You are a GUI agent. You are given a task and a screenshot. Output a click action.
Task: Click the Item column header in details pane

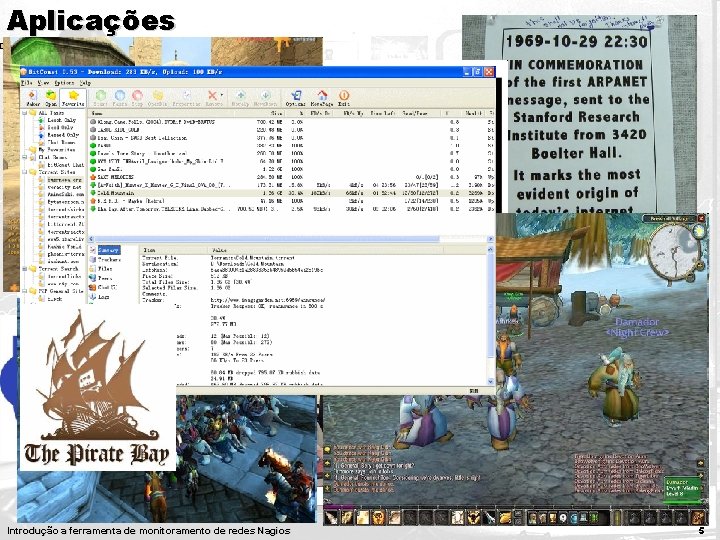tap(174, 250)
